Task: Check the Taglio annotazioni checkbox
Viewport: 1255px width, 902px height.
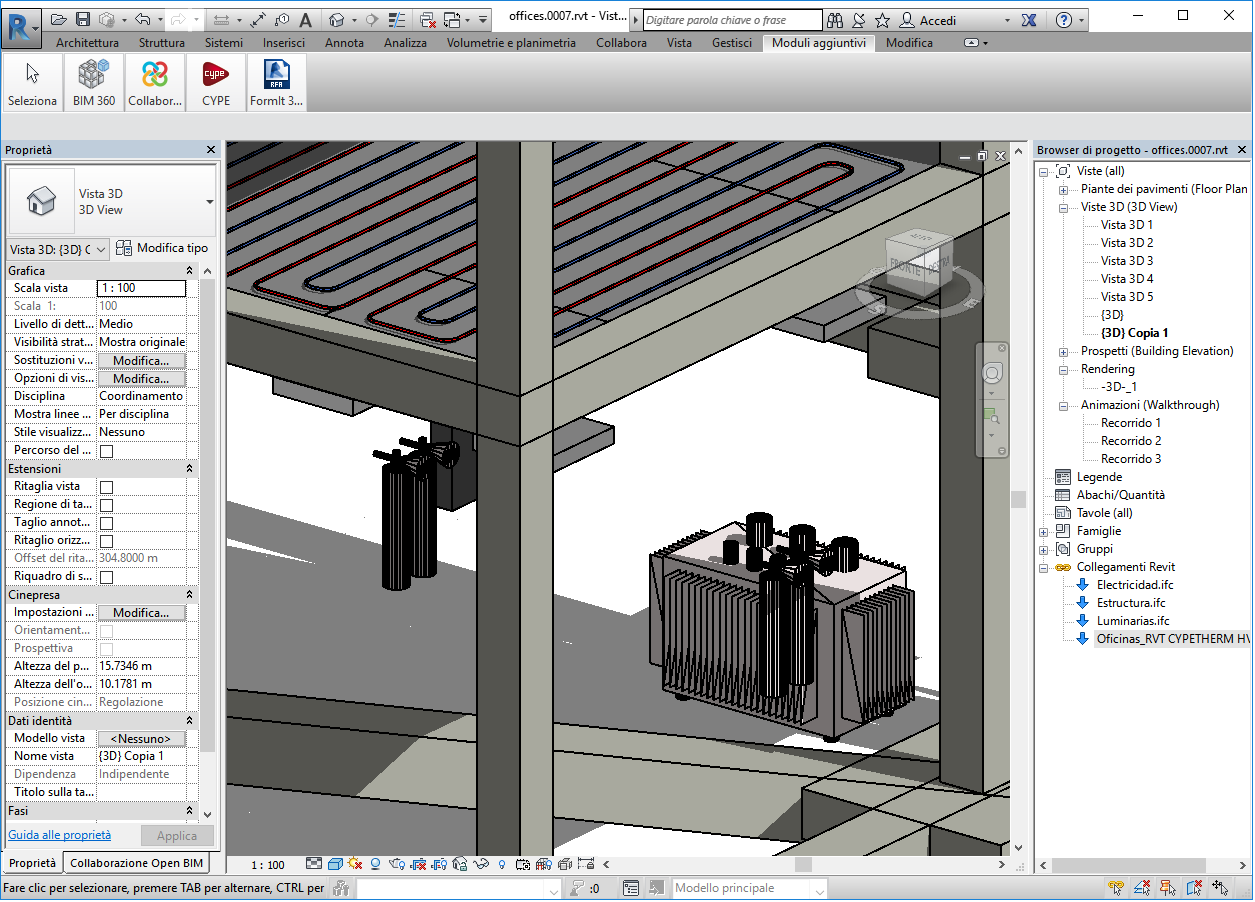Action: [106, 523]
